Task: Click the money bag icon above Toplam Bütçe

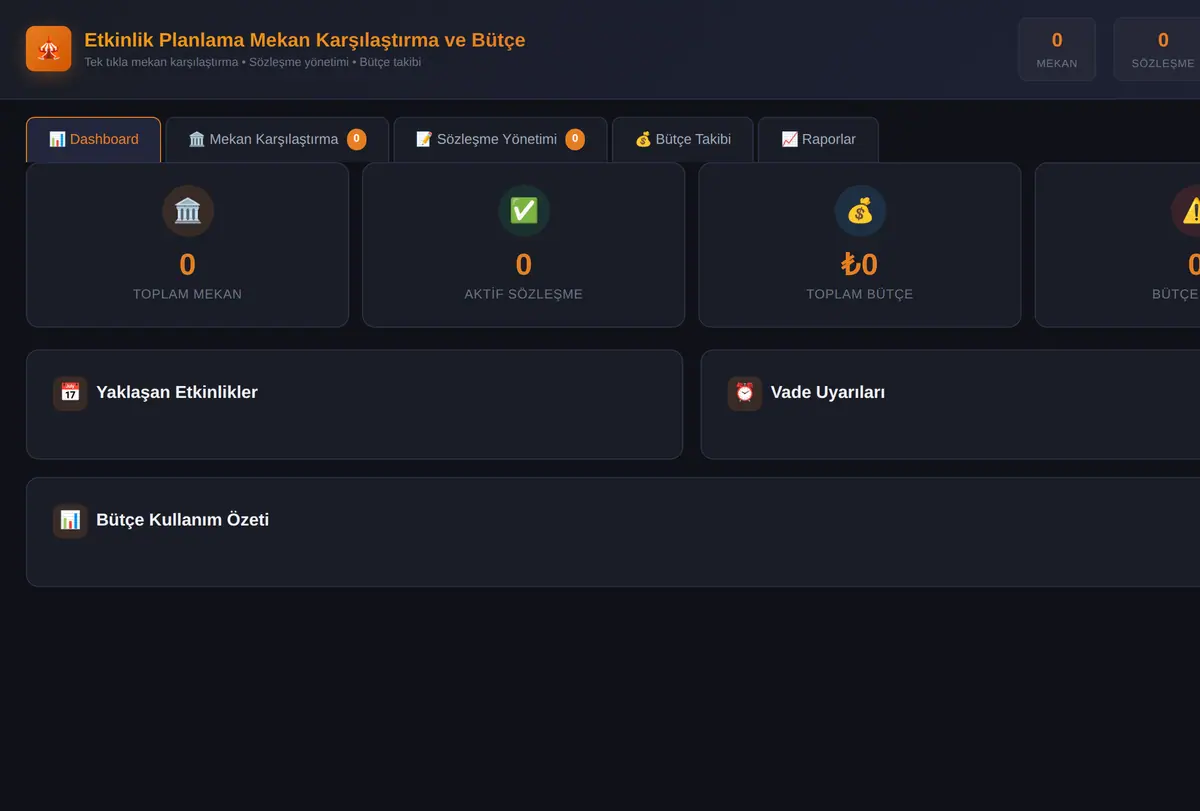Action: [860, 211]
